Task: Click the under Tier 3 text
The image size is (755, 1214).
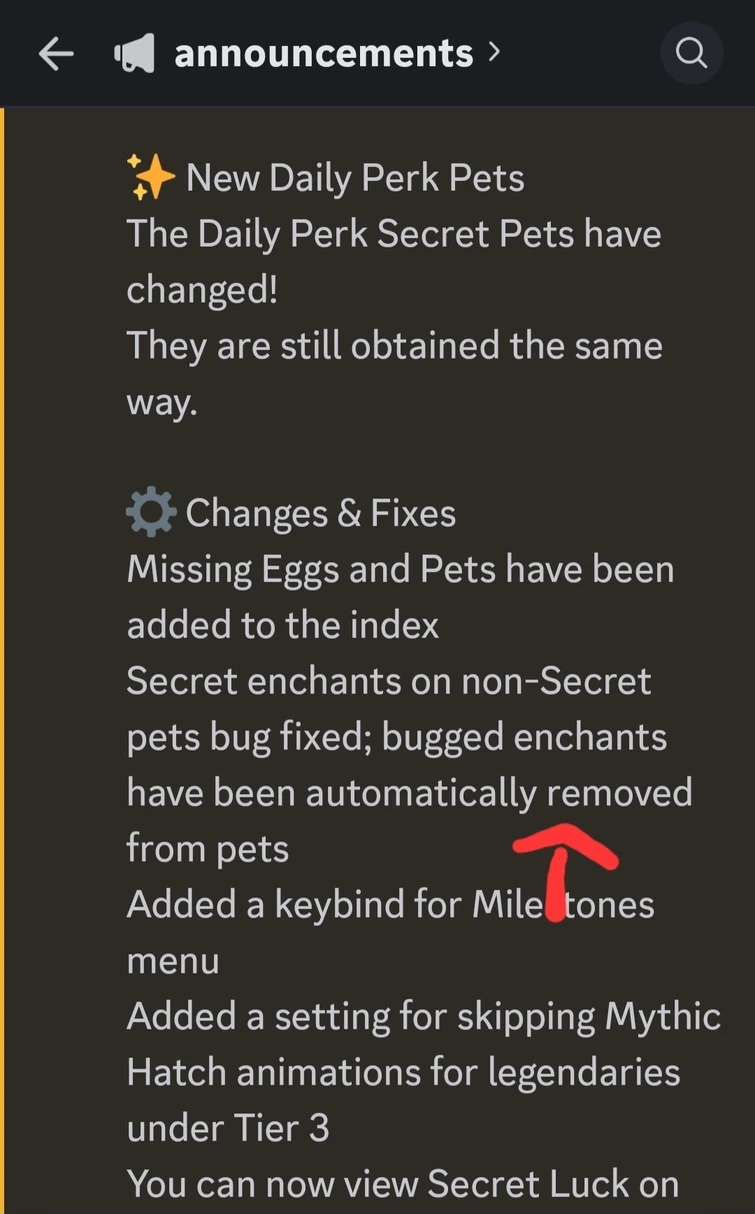Action: [x=228, y=1129]
